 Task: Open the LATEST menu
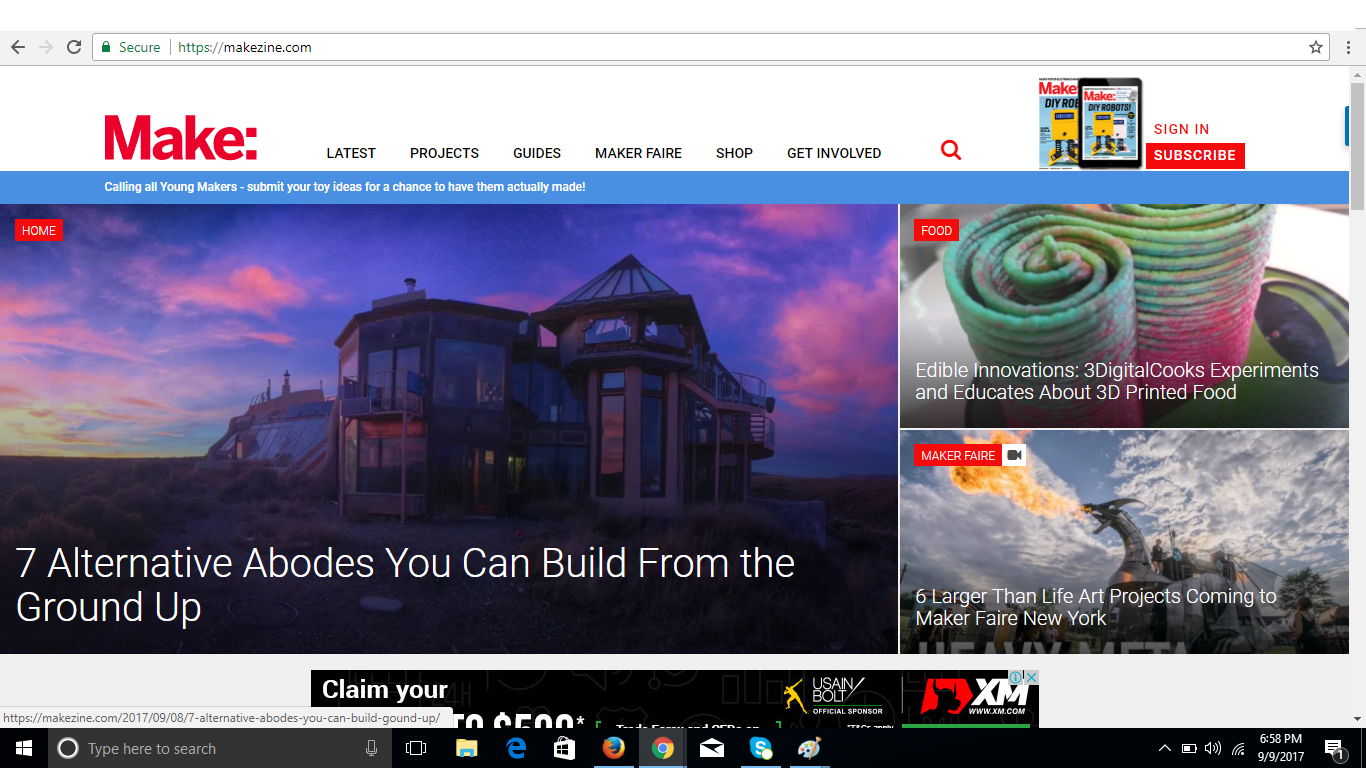(351, 153)
